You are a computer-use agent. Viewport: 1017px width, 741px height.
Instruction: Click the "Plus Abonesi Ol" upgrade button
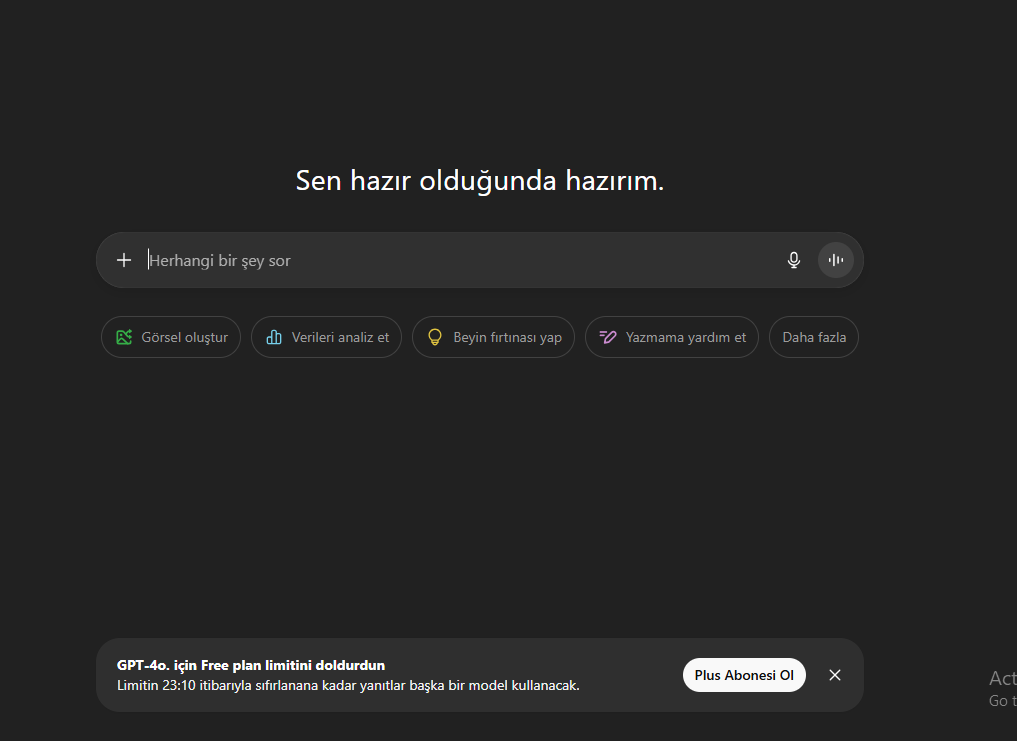[x=744, y=675]
